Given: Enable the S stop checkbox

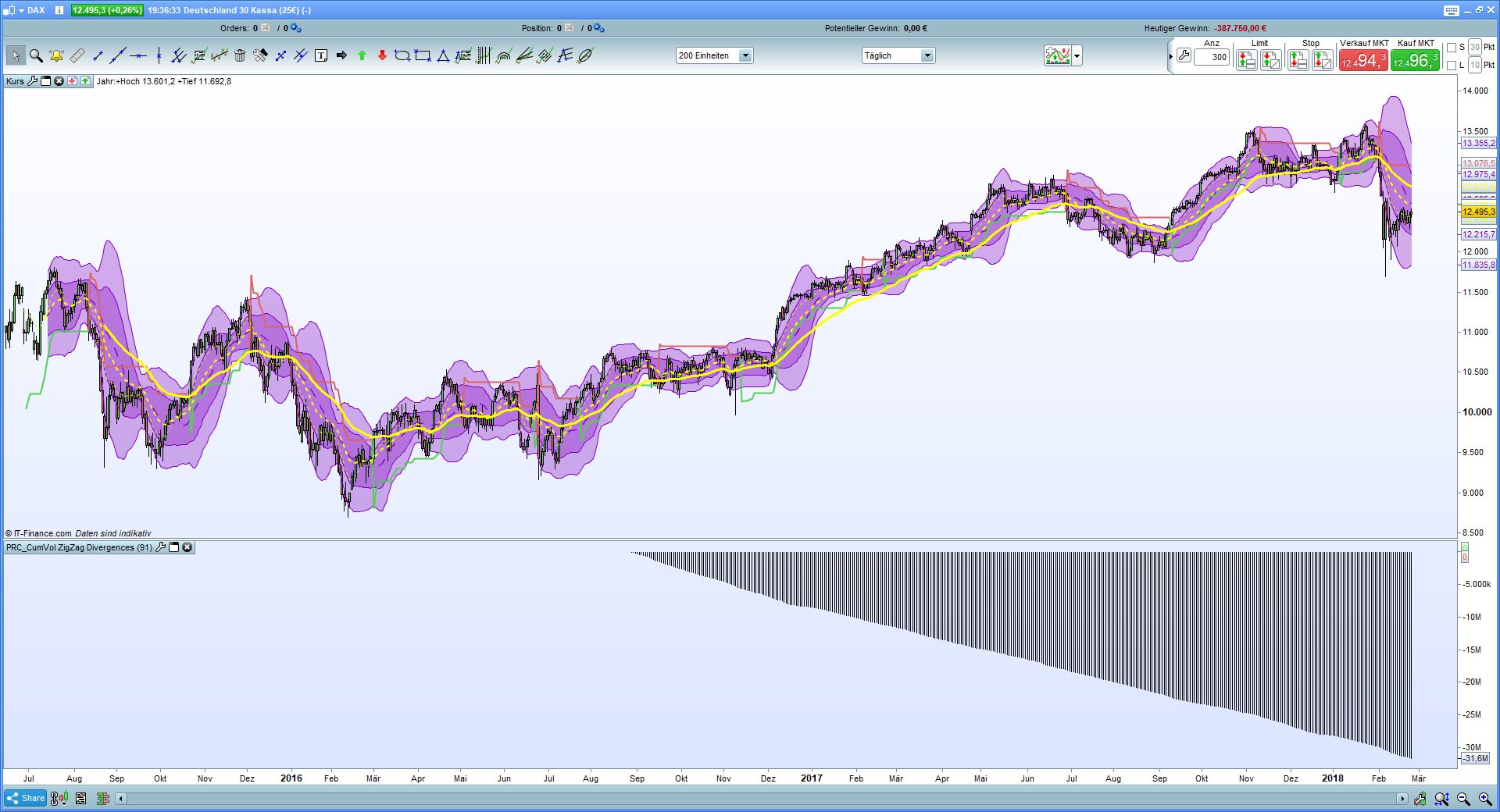Looking at the screenshot, I should 1452,48.
